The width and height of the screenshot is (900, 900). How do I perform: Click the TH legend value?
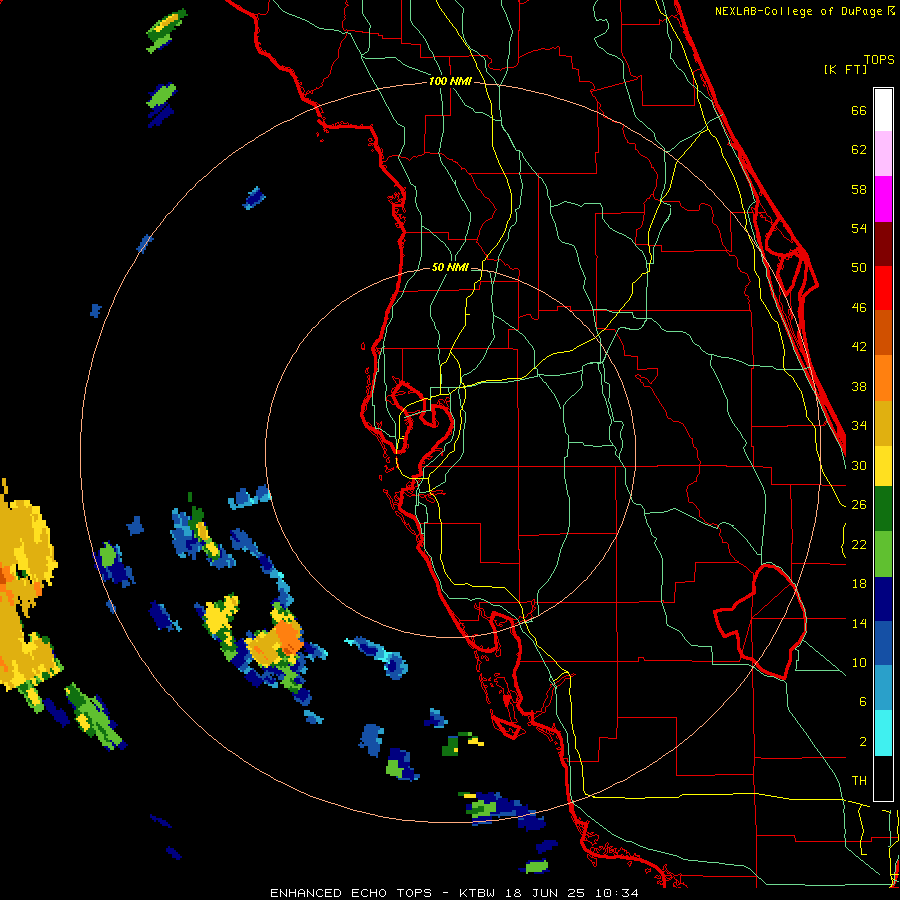859,781
